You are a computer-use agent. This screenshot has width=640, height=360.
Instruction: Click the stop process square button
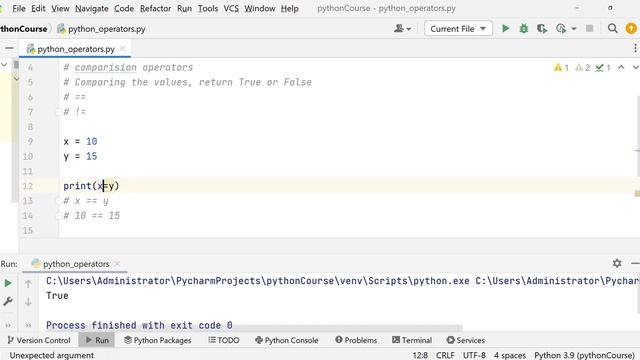point(589,29)
